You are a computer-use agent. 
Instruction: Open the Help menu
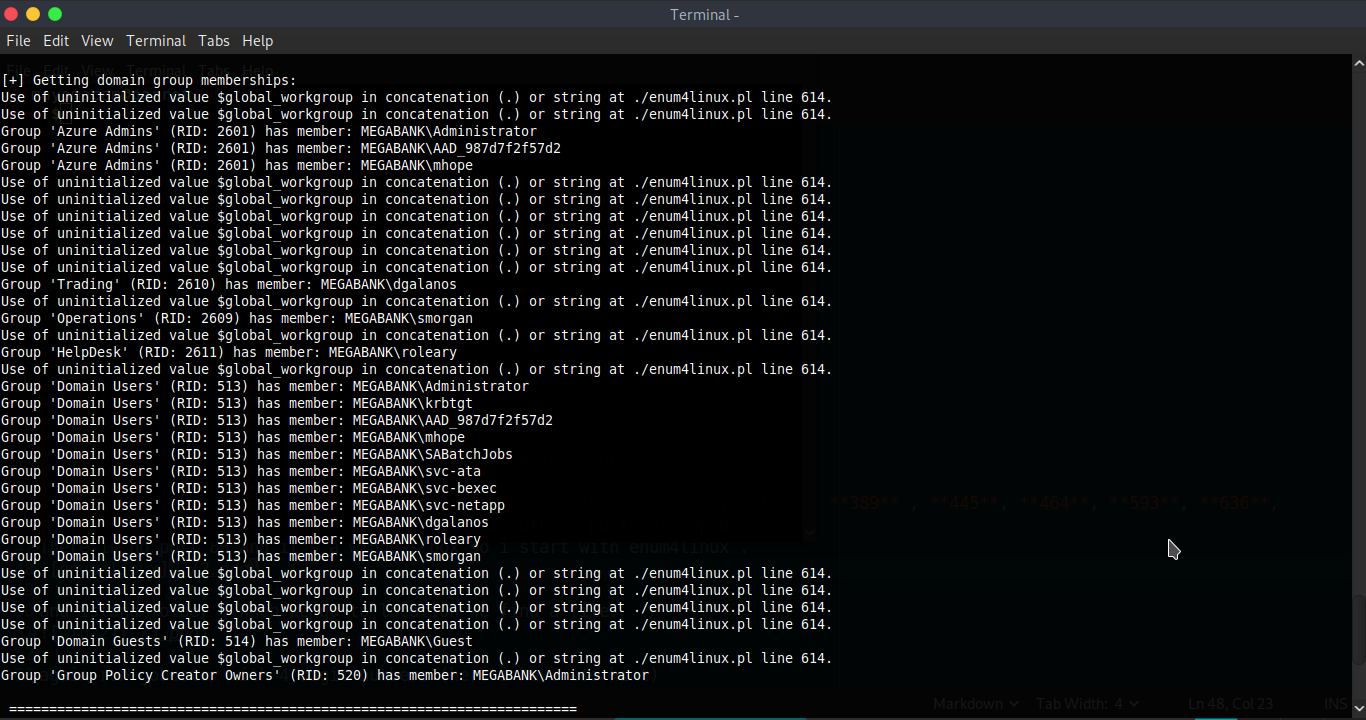click(257, 41)
